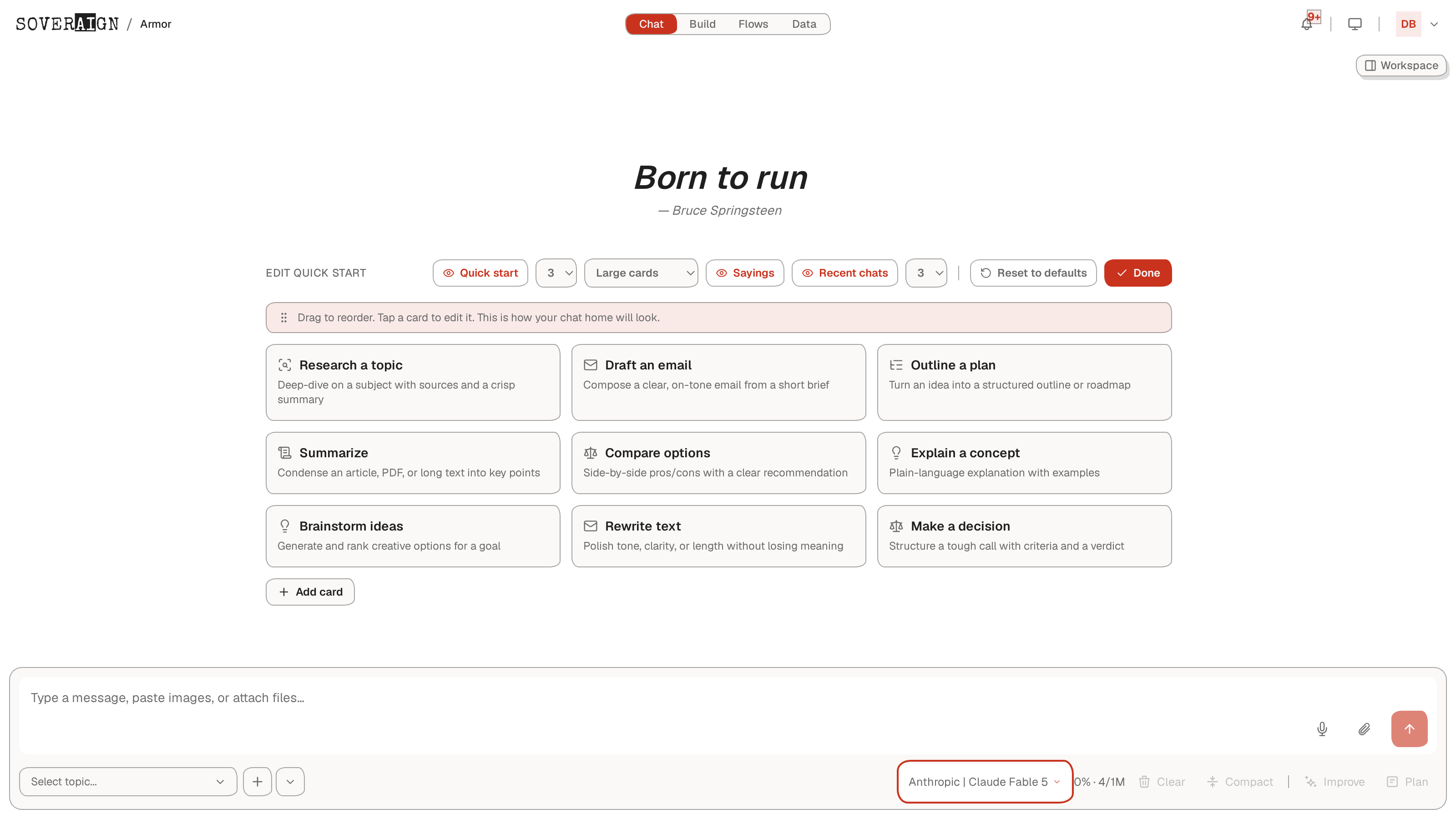This screenshot has width=1456, height=819.
Task: Edit the Draft an email card title
Action: pyautogui.click(x=648, y=365)
